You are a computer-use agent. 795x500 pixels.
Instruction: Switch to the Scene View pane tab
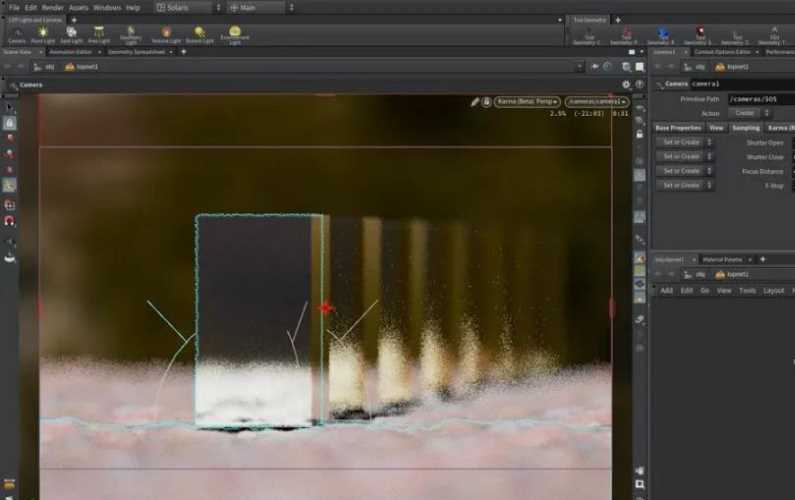[x=18, y=52]
